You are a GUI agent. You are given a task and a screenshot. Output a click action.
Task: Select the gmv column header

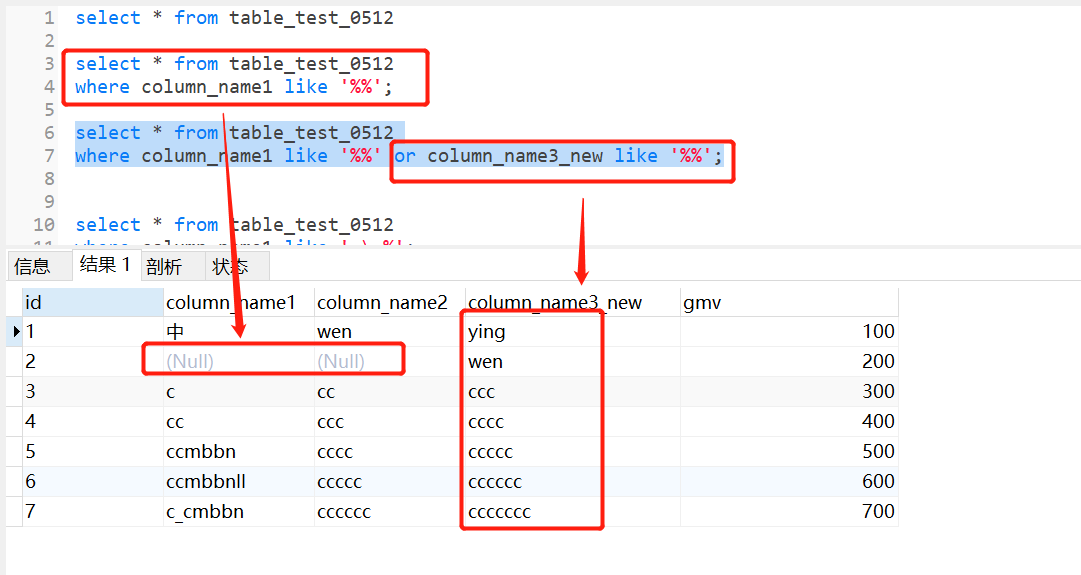tap(789, 303)
